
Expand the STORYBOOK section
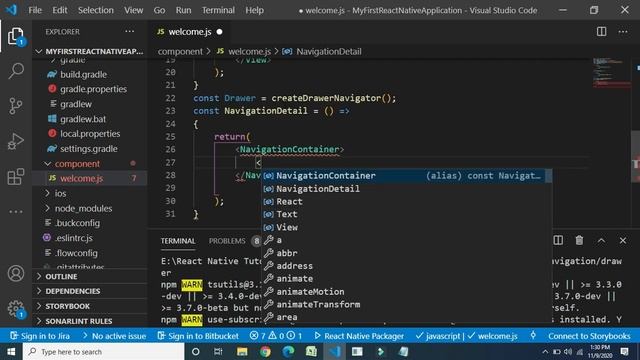90,306
